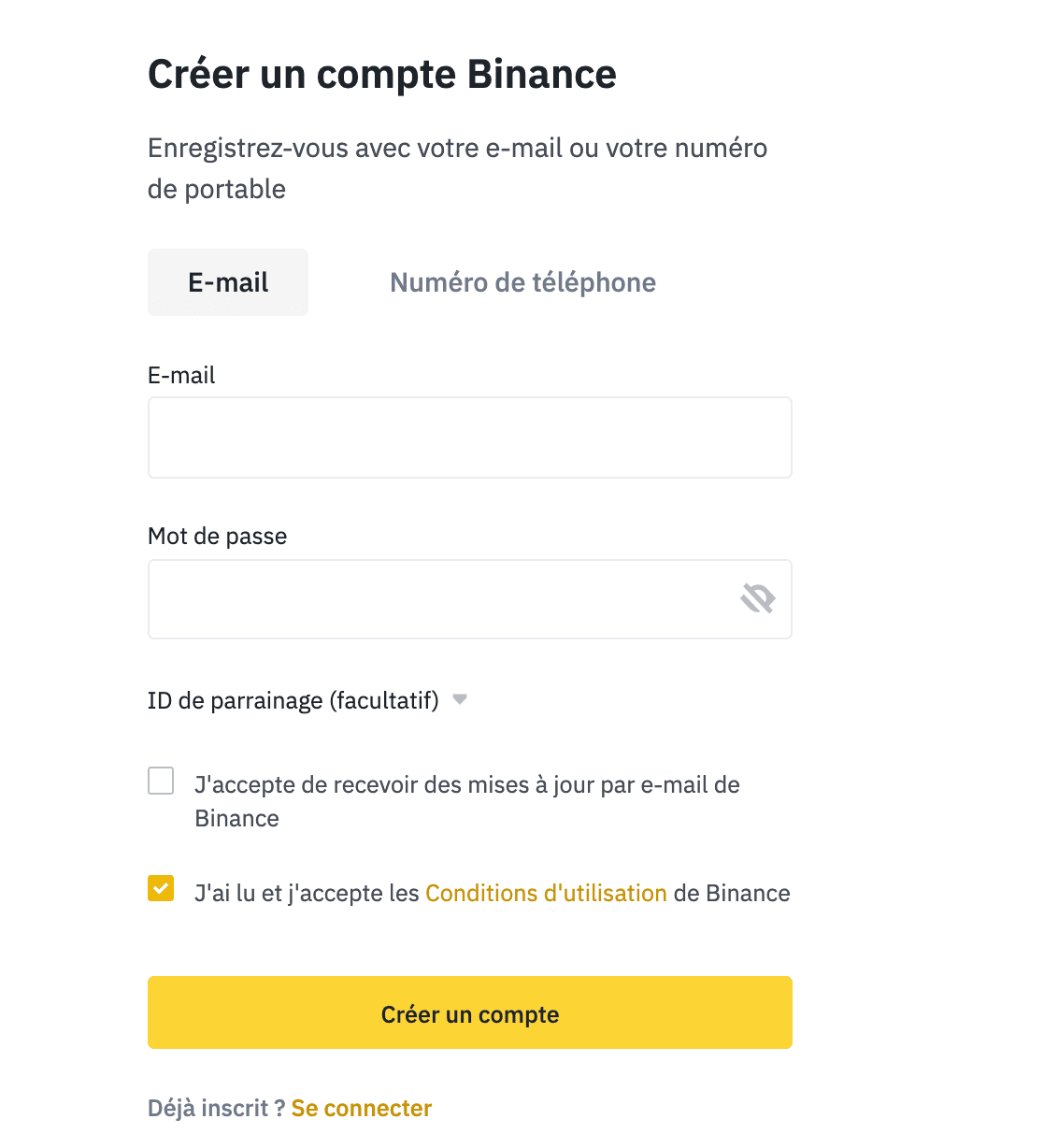This screenshot has height=1148, width=1058.
Task: Click the ID de parrainage (facultatif) label
Action: tap(293, 700)
